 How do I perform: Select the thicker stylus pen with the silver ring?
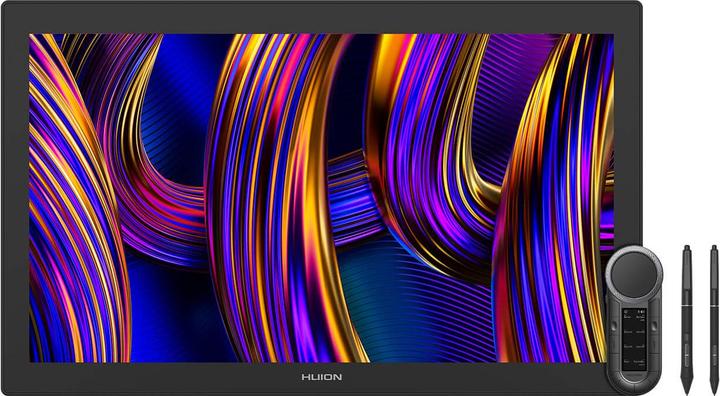(686, 320)
